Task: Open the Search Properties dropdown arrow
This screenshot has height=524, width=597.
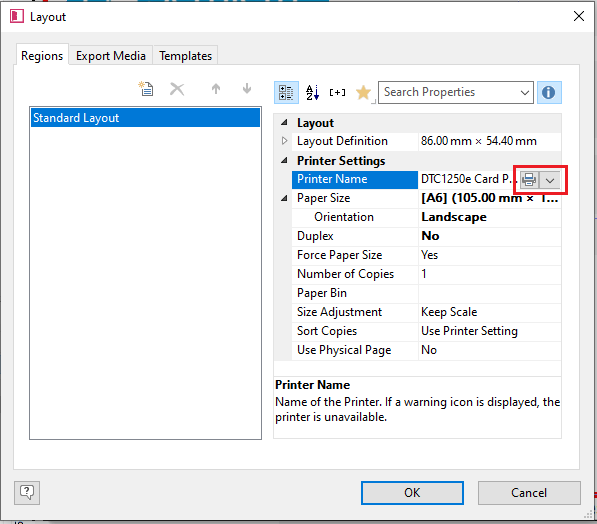Action: coord(525,93)
